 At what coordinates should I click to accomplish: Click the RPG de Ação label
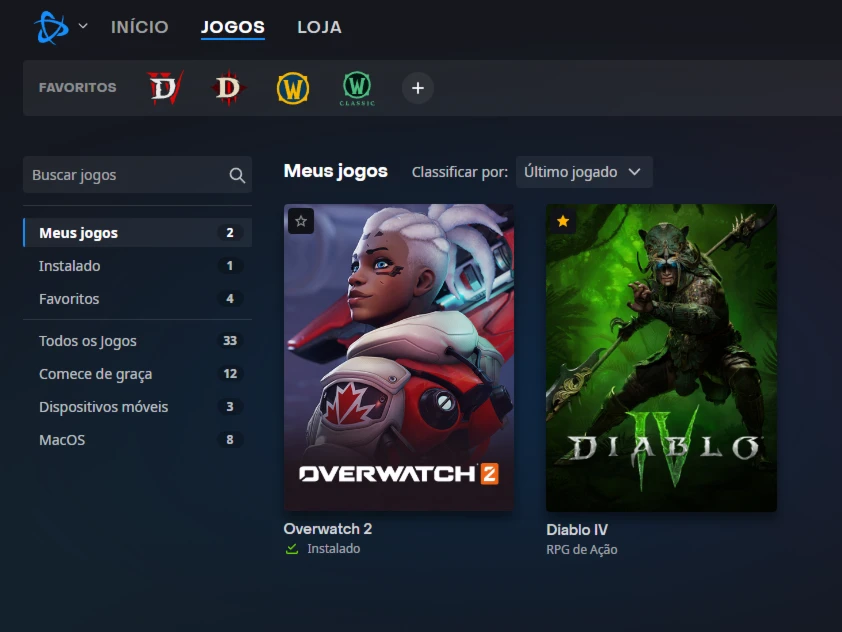coord(582,550)
